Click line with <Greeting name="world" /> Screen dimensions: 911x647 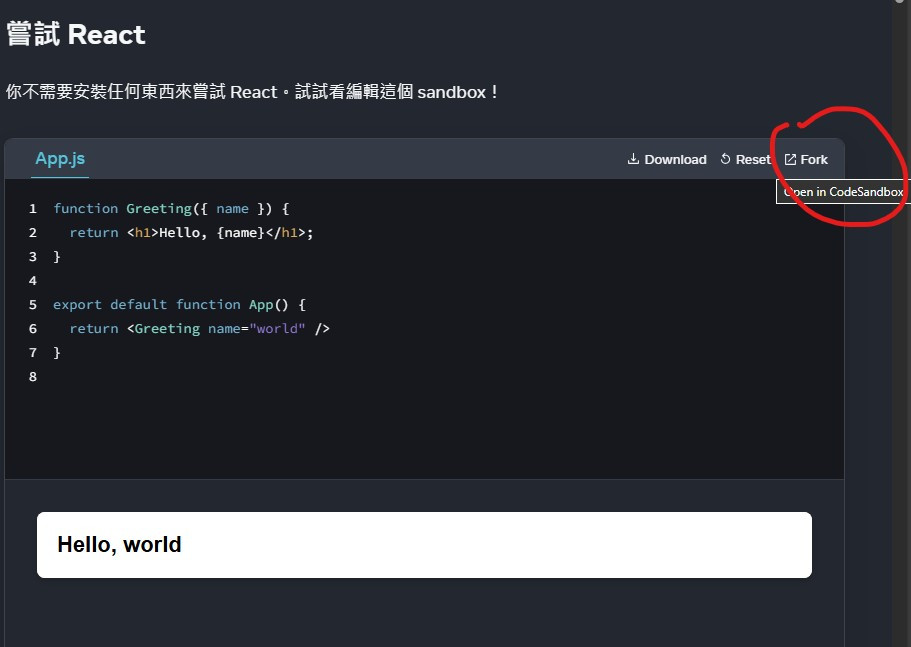(199, 329)
